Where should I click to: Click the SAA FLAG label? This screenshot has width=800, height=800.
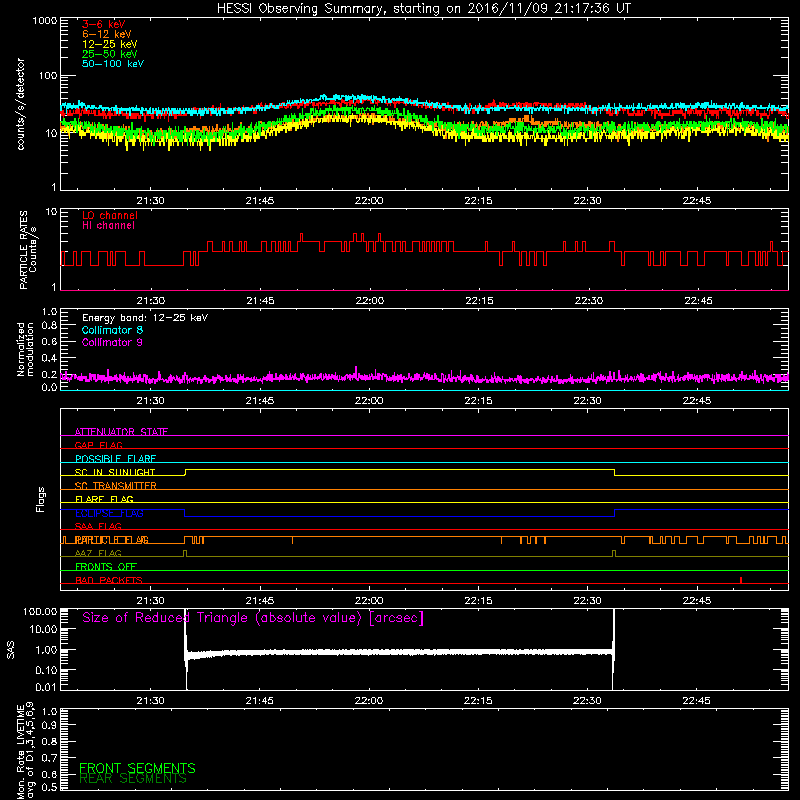98,526
